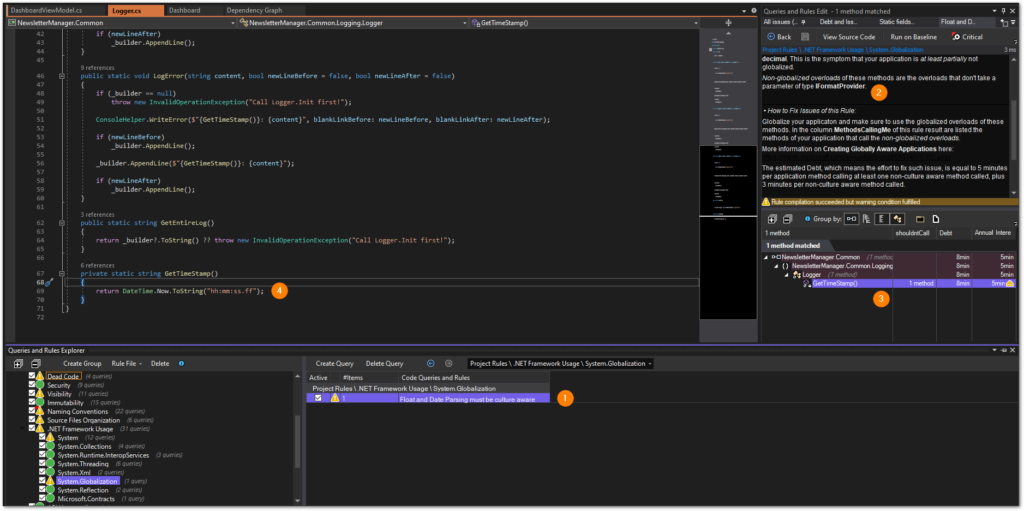Open the Rule File dropdown

coord(127,363)
